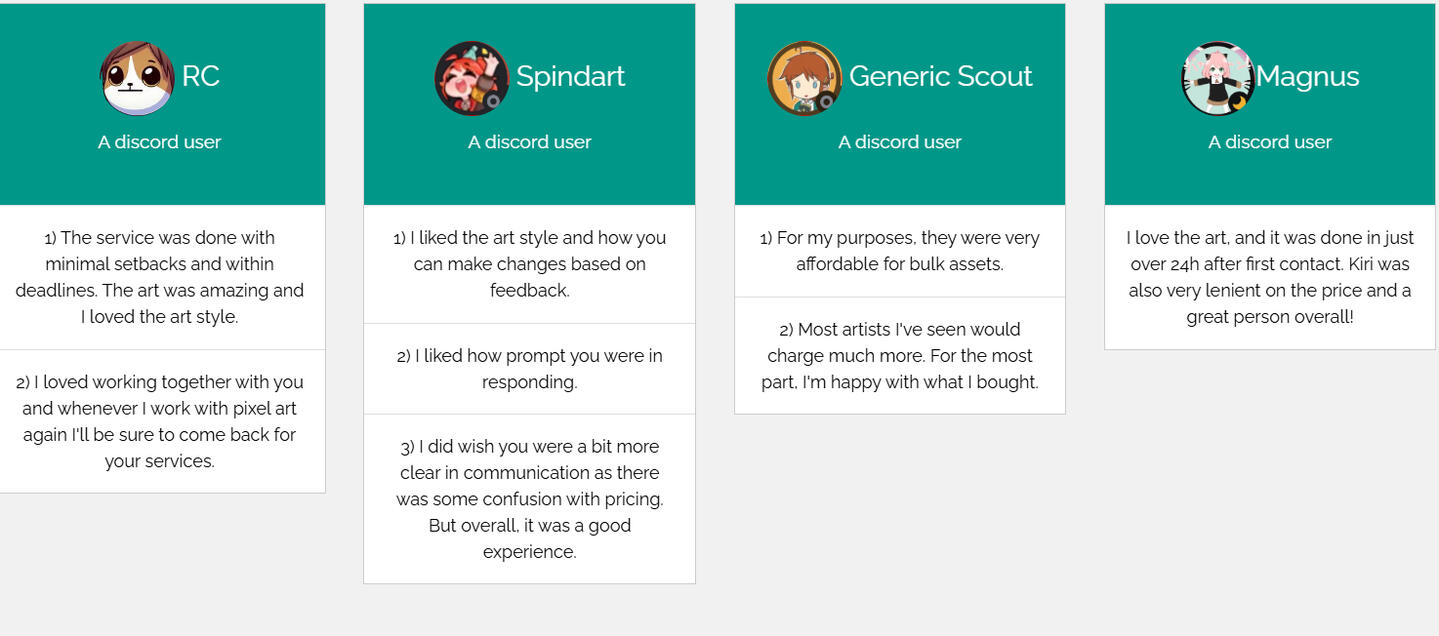Click Magnus's pink-haired avatar

tap(1218, 78)
